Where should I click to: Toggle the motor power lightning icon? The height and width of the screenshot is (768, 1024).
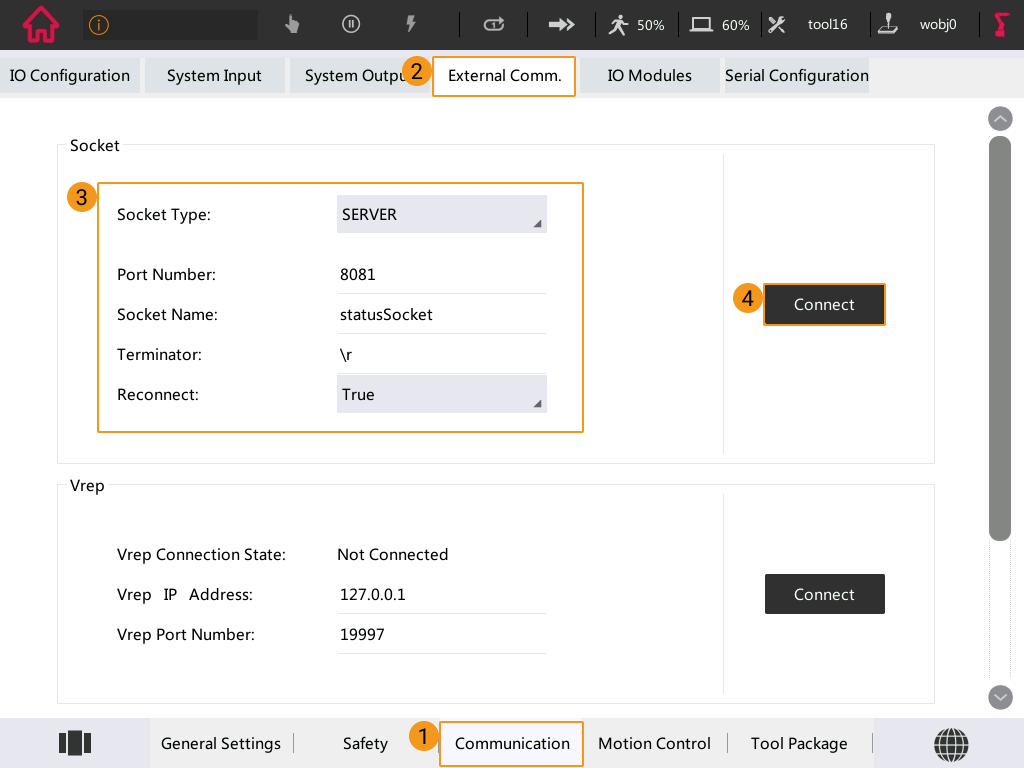[x=410, y=25]
